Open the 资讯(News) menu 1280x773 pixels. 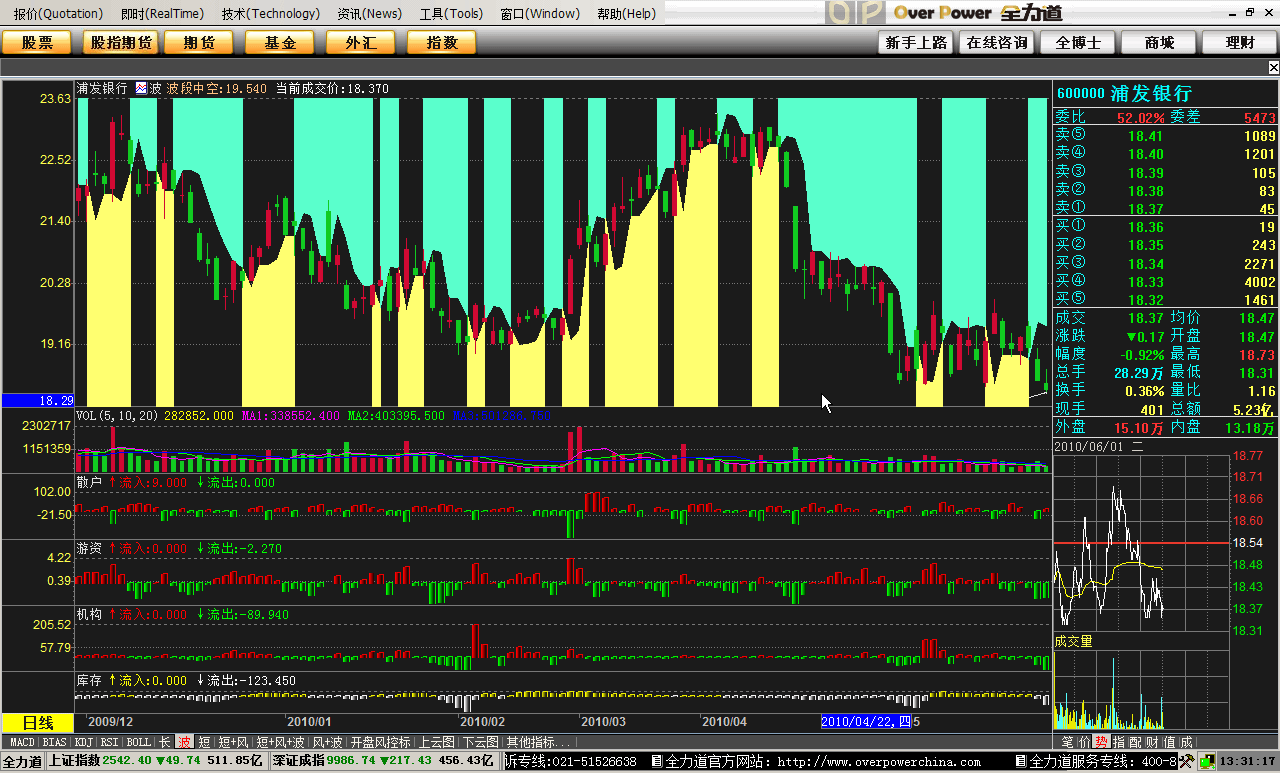coord(369,13)
